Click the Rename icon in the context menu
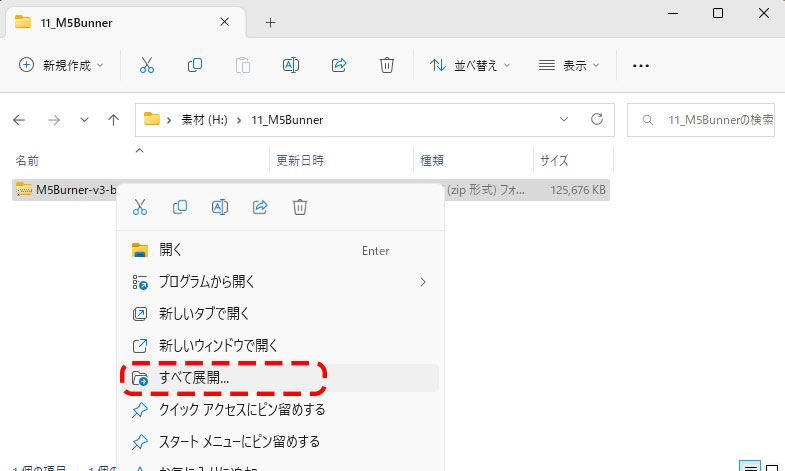The height and width of the screenshot is (471, 785). (x=220, y=207)
